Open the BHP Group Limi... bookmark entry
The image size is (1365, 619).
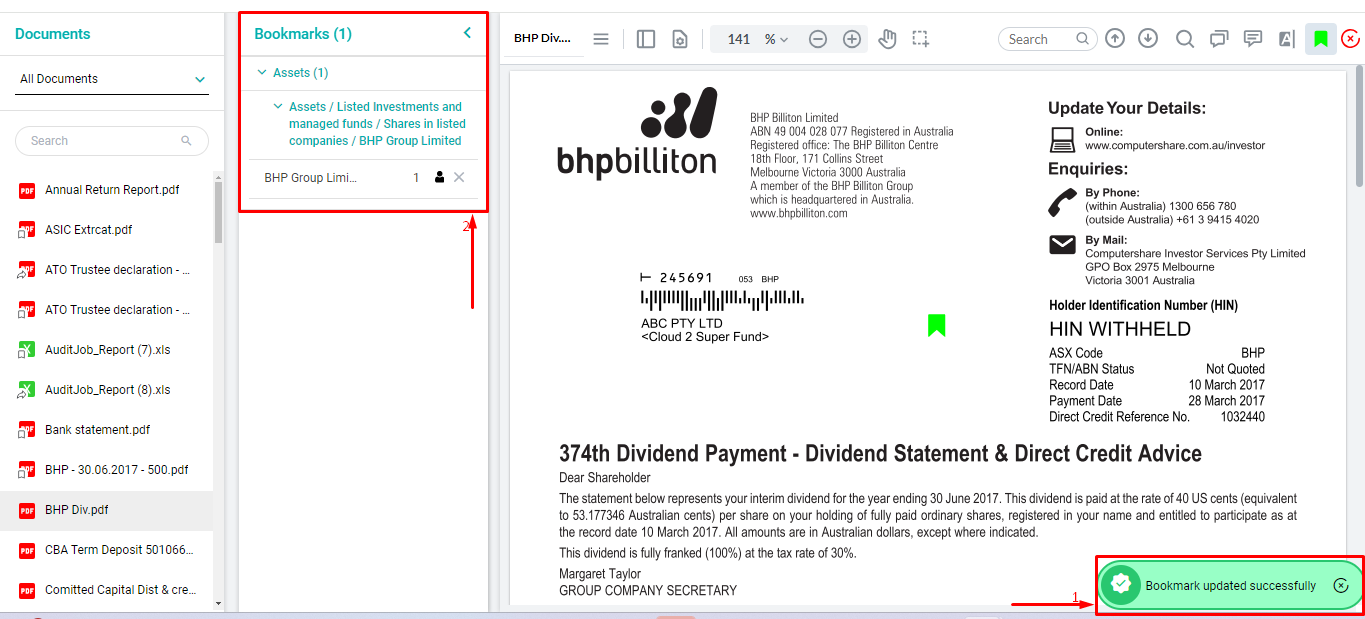tap(310, 177)
